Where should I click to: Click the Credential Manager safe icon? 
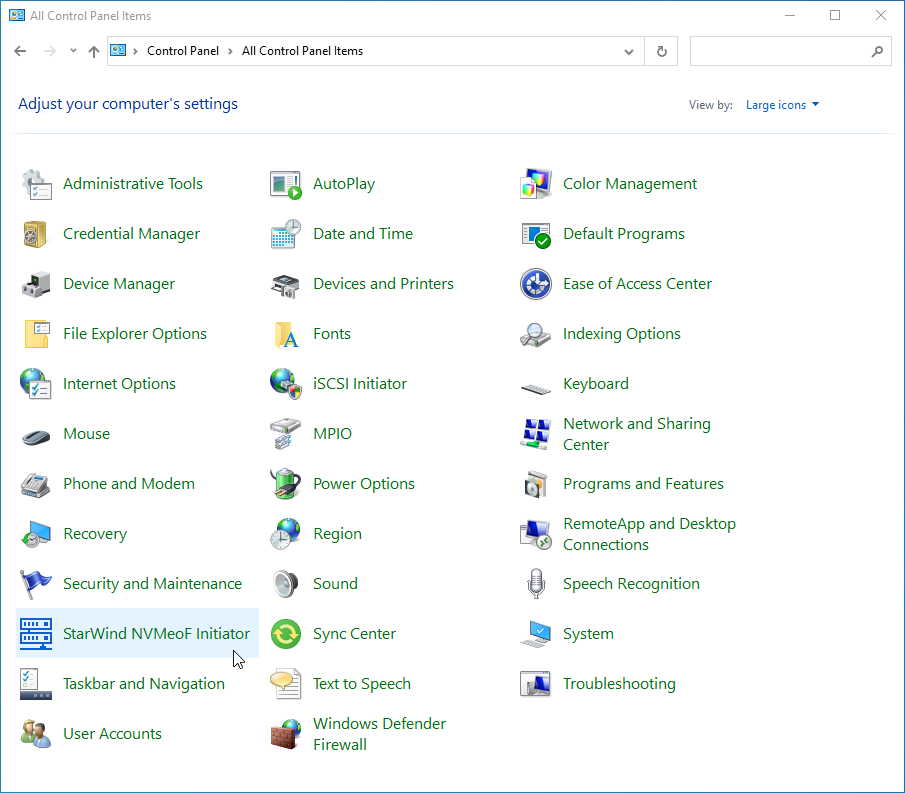coord(36,234)
